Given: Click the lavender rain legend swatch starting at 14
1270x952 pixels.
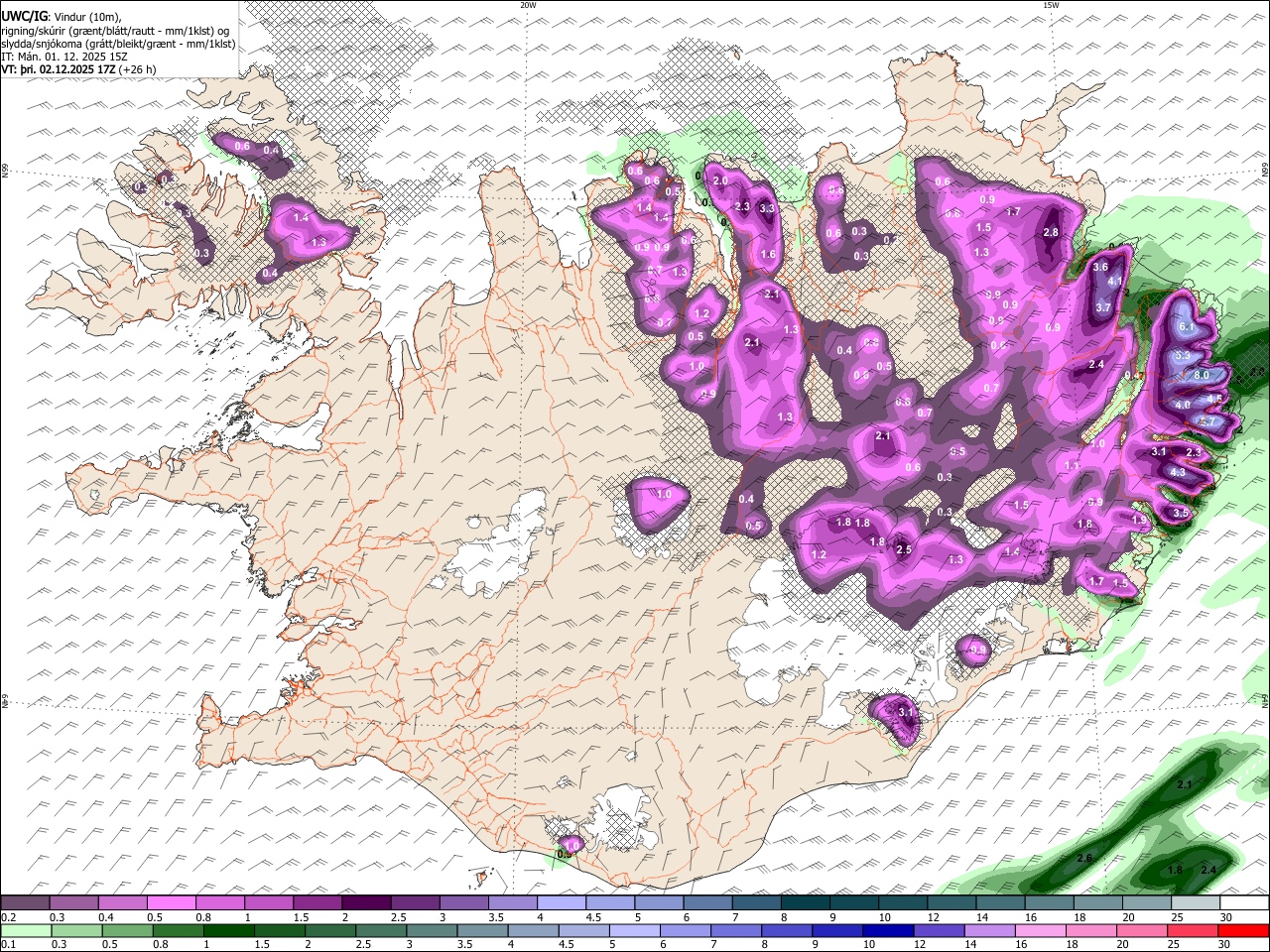Looking at the screenshot, I should pos(988,930).
